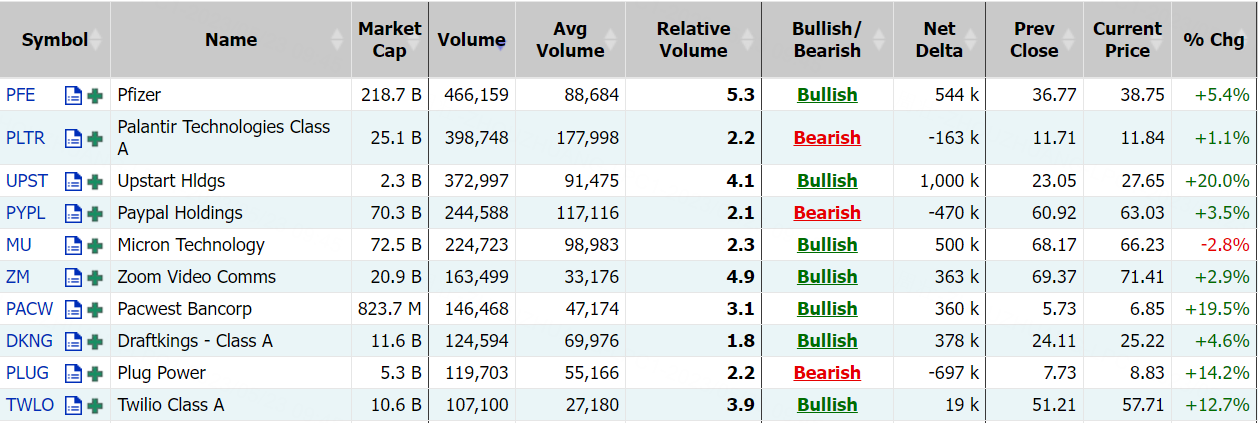
Task: Add PLUG using the green plus icon
Action: [95, 374]
